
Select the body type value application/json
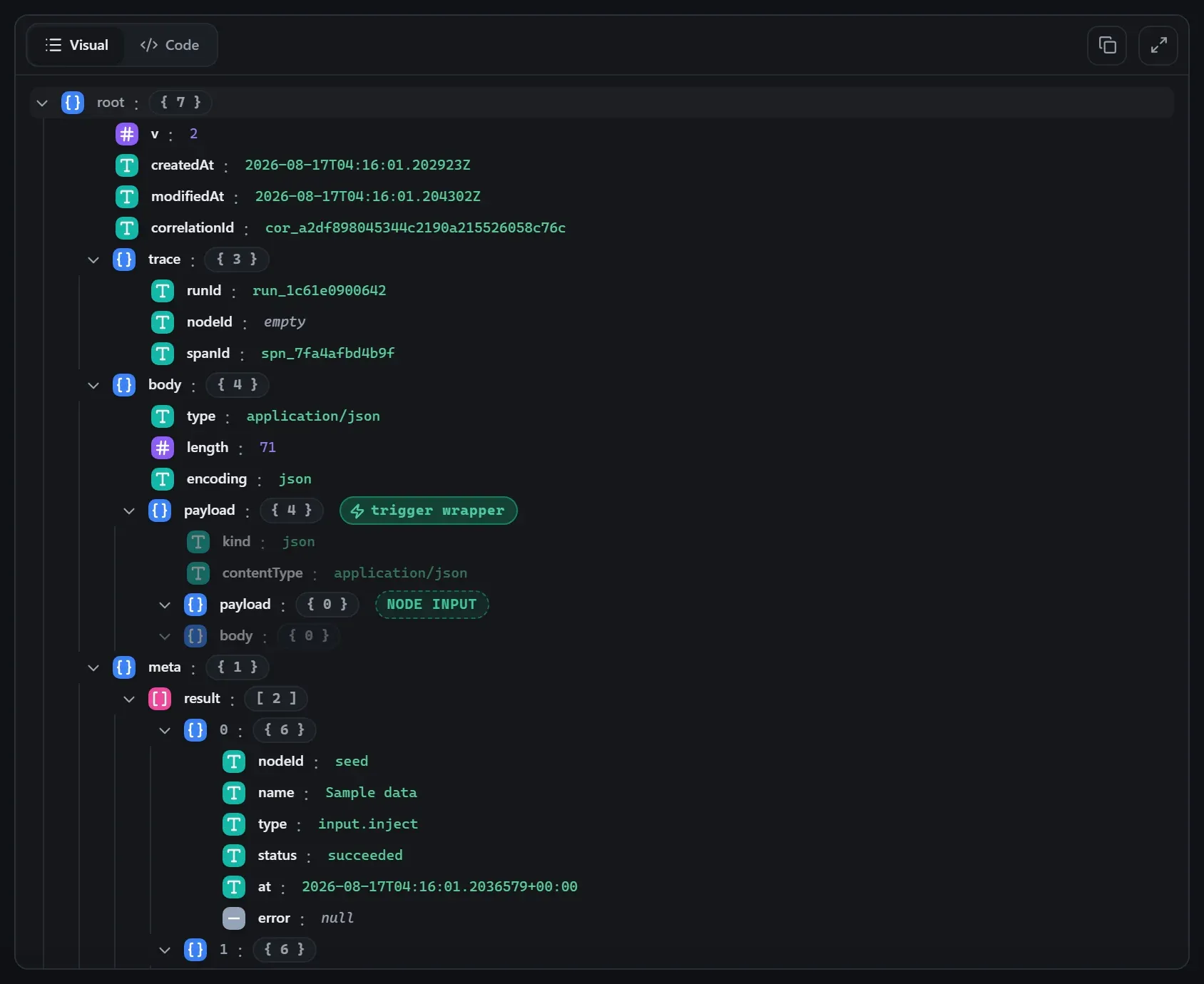313,416
